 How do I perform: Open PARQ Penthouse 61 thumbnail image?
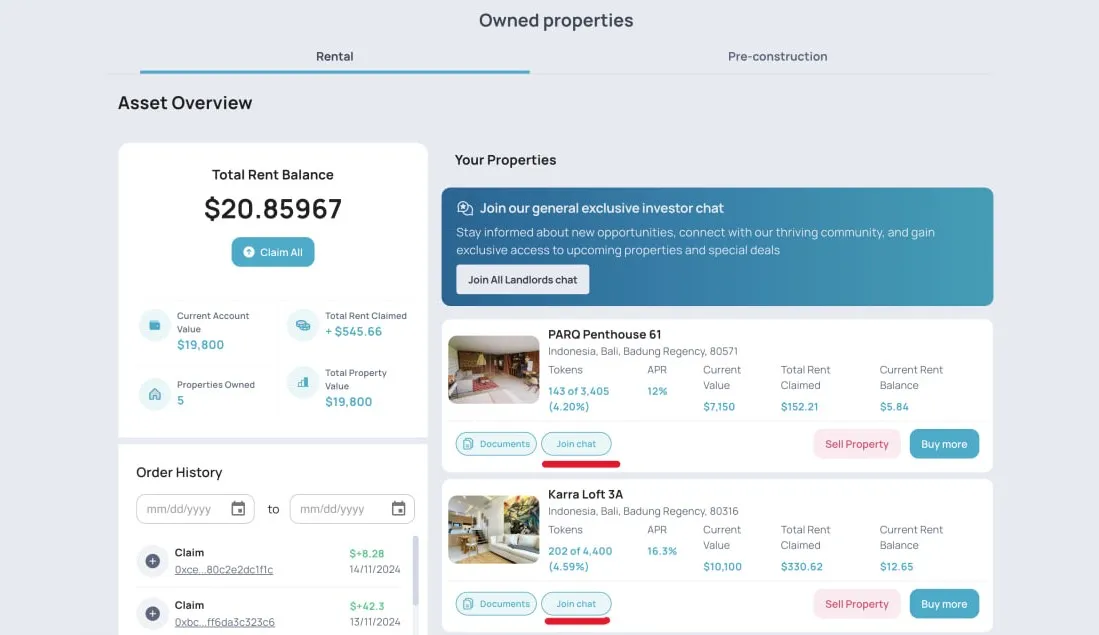tap(493, 369)
